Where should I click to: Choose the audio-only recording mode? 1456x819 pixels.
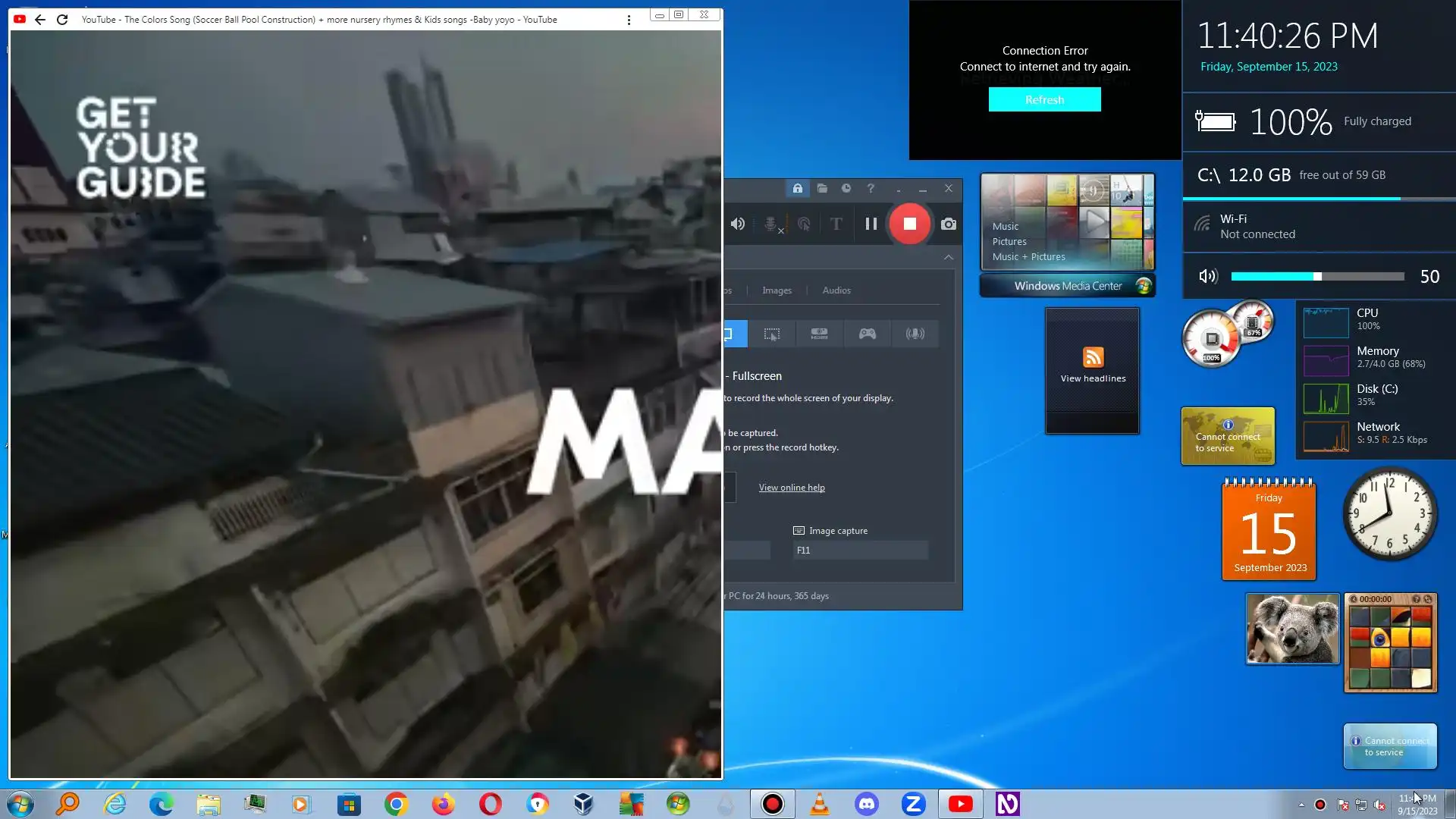[915, 334]
